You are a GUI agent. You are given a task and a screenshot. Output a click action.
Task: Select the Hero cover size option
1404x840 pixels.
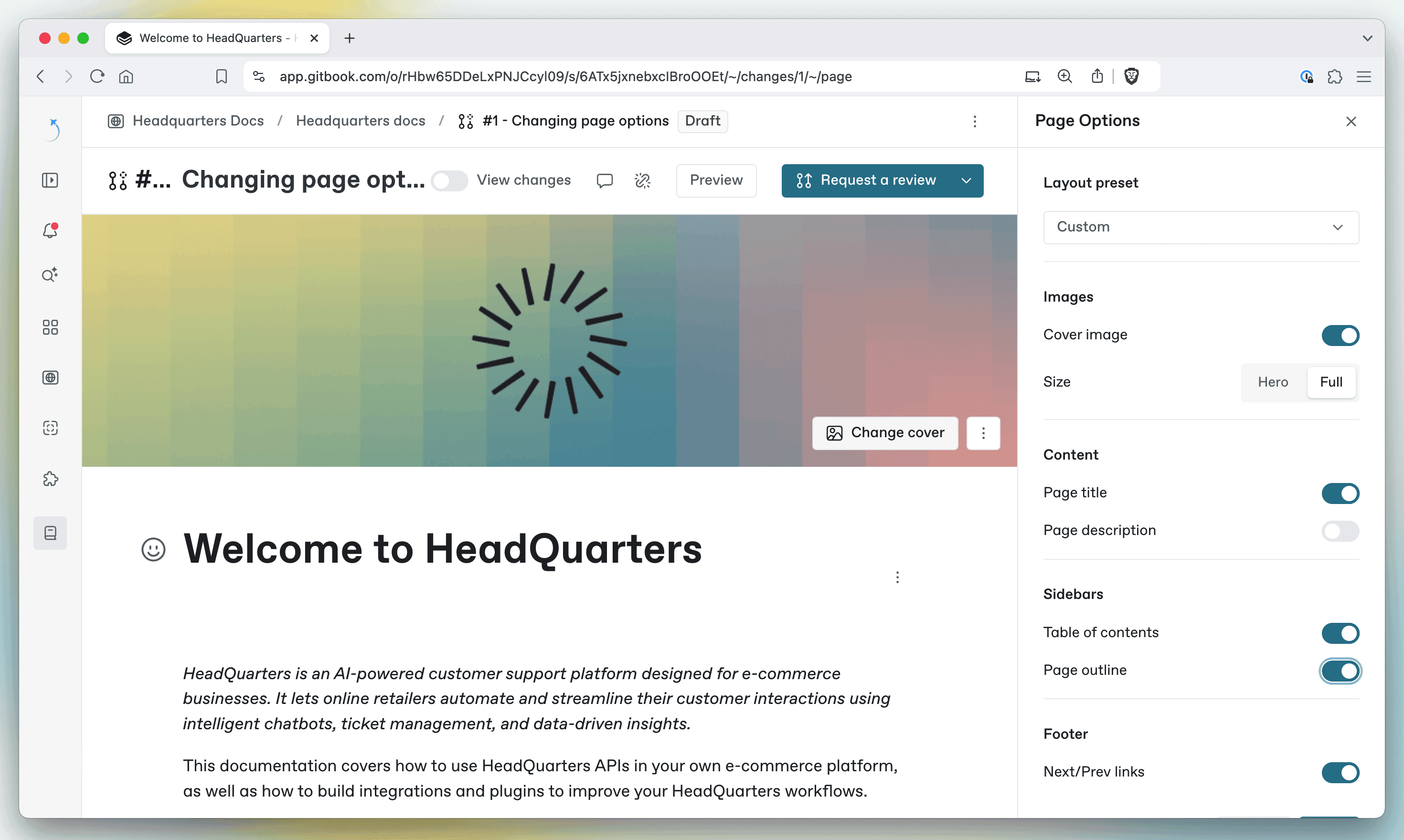pos(1273,382)
